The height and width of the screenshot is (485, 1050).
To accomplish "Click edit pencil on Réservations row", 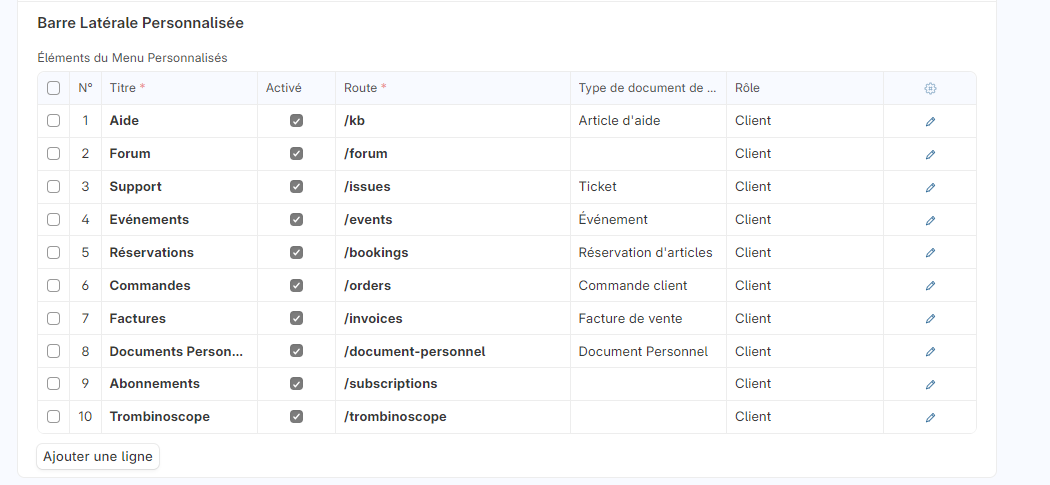I will [x=930, y=253].
